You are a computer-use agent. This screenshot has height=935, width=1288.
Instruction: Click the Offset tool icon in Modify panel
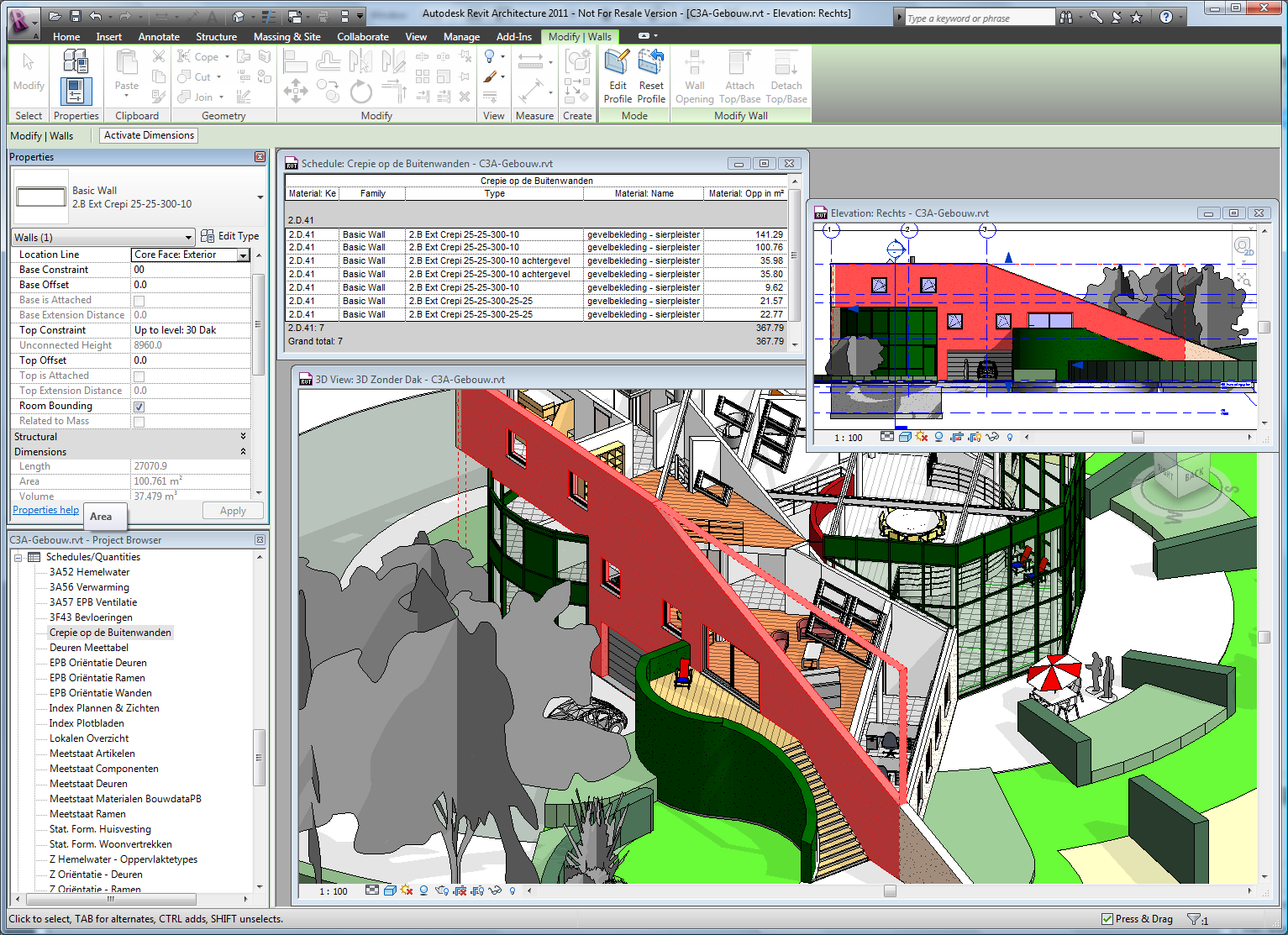click(329, 61)
